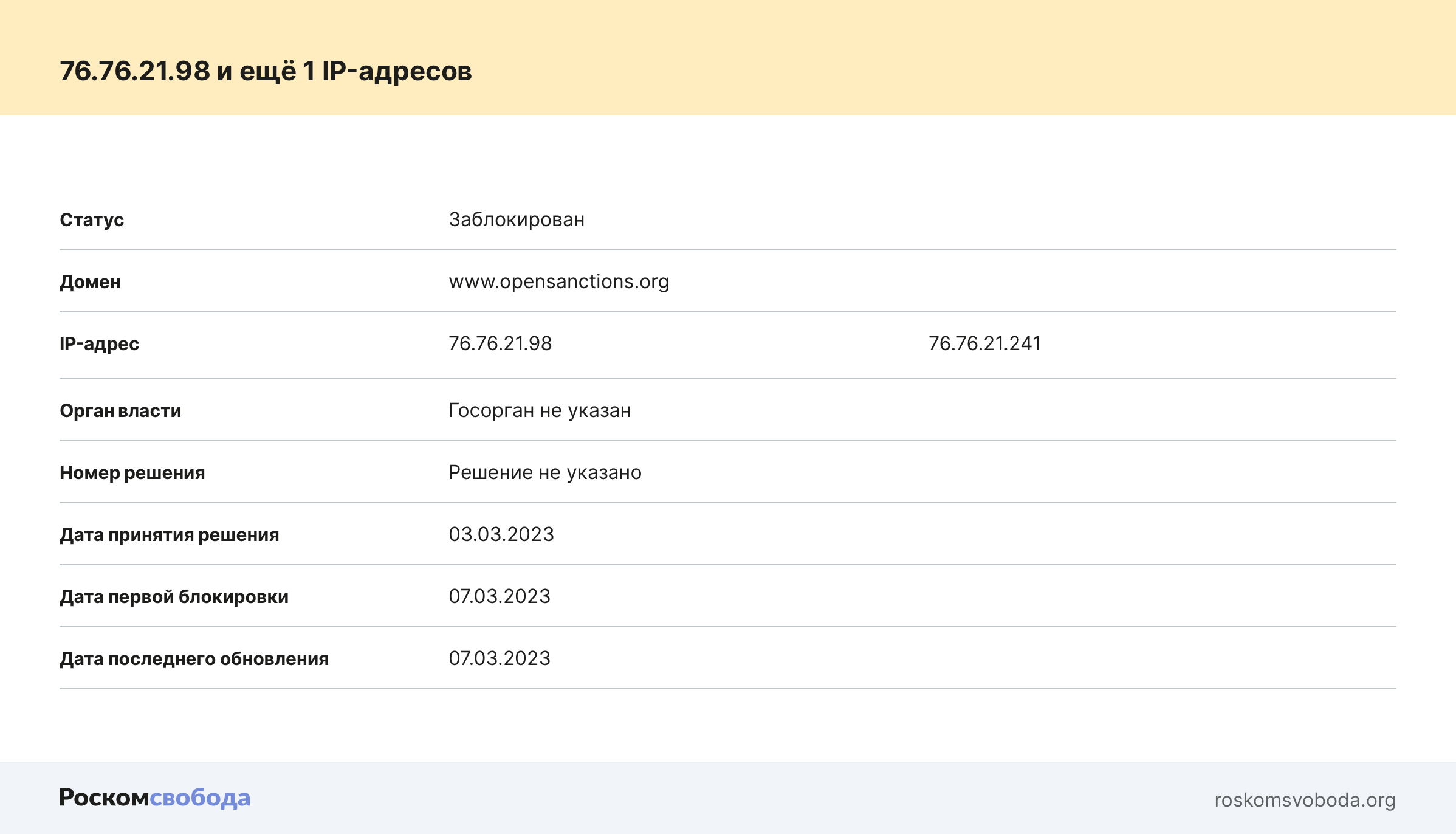Click the date 03.03.2023

pyautogui.click(x=501, y=534)
